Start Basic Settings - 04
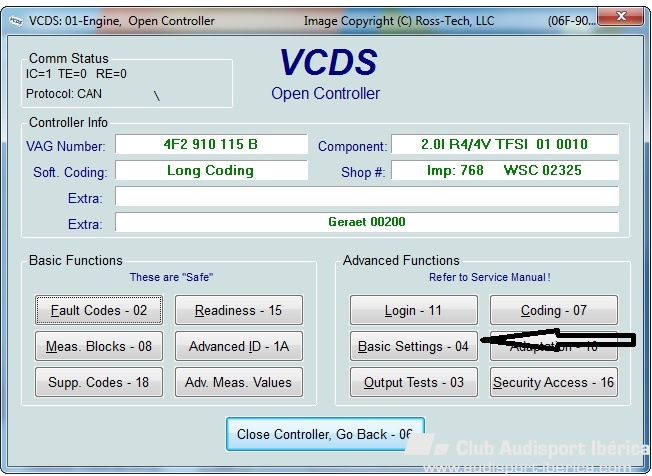This screenshot has height=476, width=652. coord(414,346)
